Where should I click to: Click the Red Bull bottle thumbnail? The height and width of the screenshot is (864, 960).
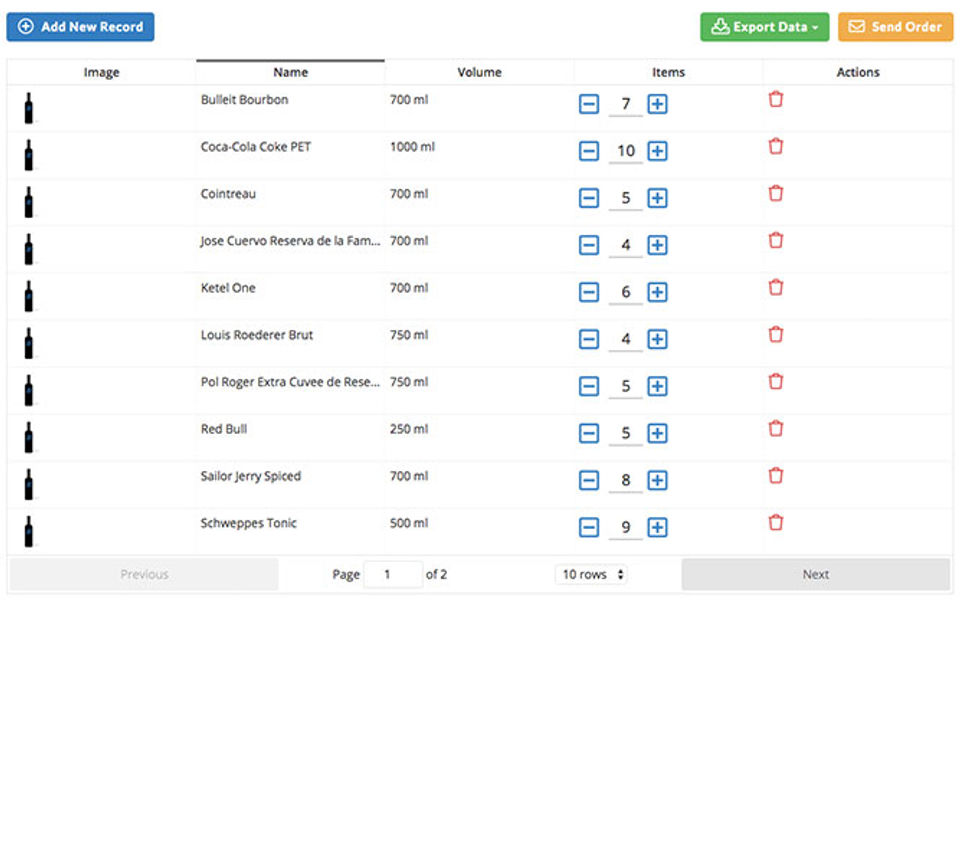click(29, 437)
